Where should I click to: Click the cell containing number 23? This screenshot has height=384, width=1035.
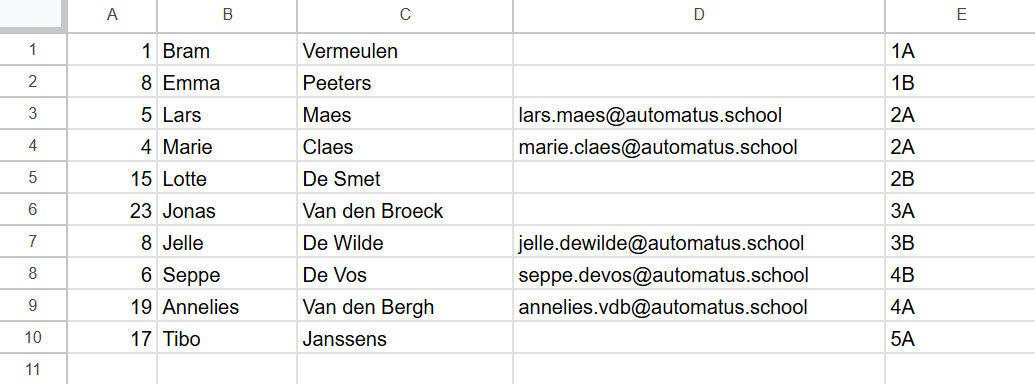[x=112, y=210]
